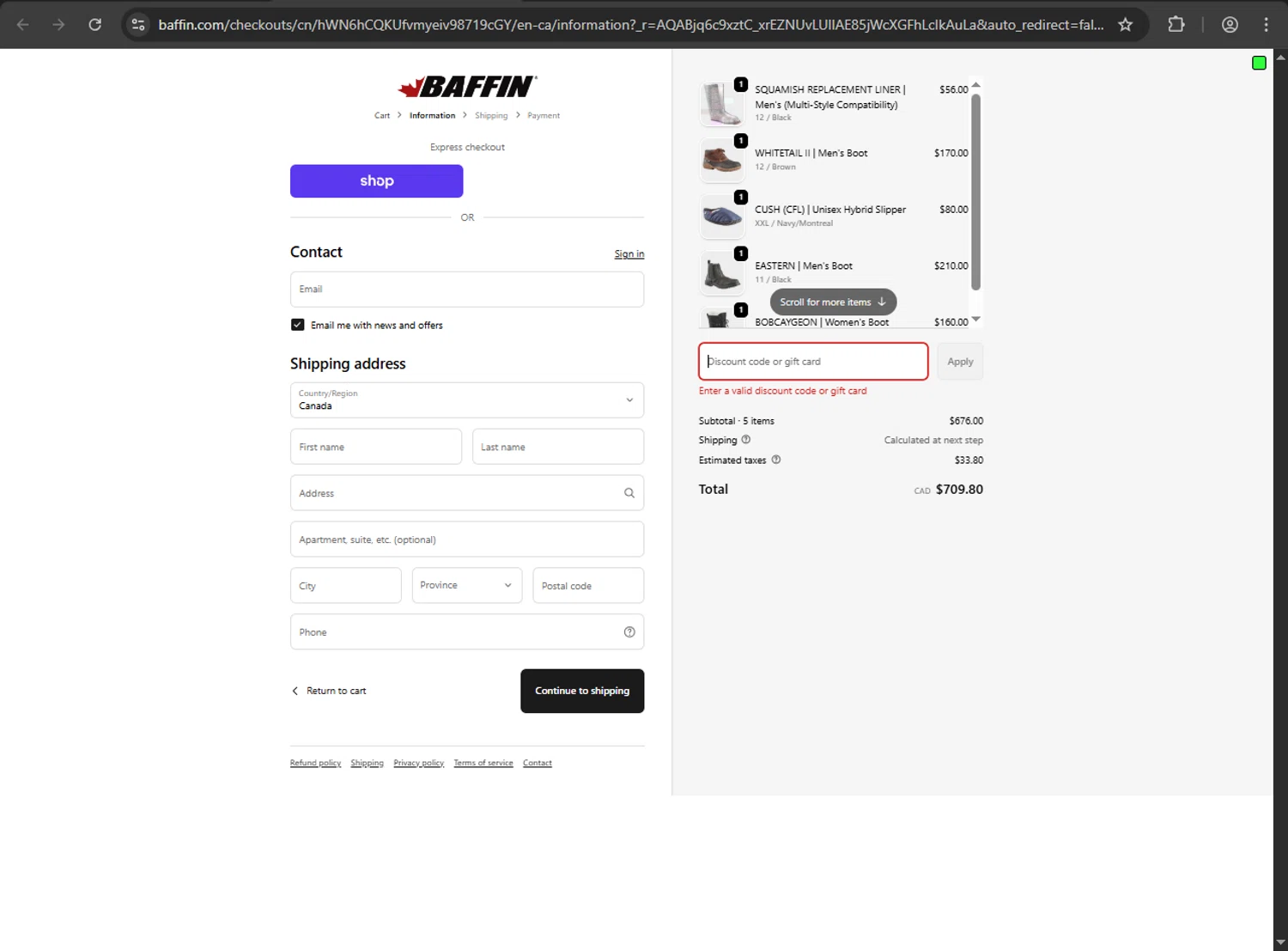Click Scroll for more items button
The width and height of the screenshot is (1288, 951).
click(833, 302)
